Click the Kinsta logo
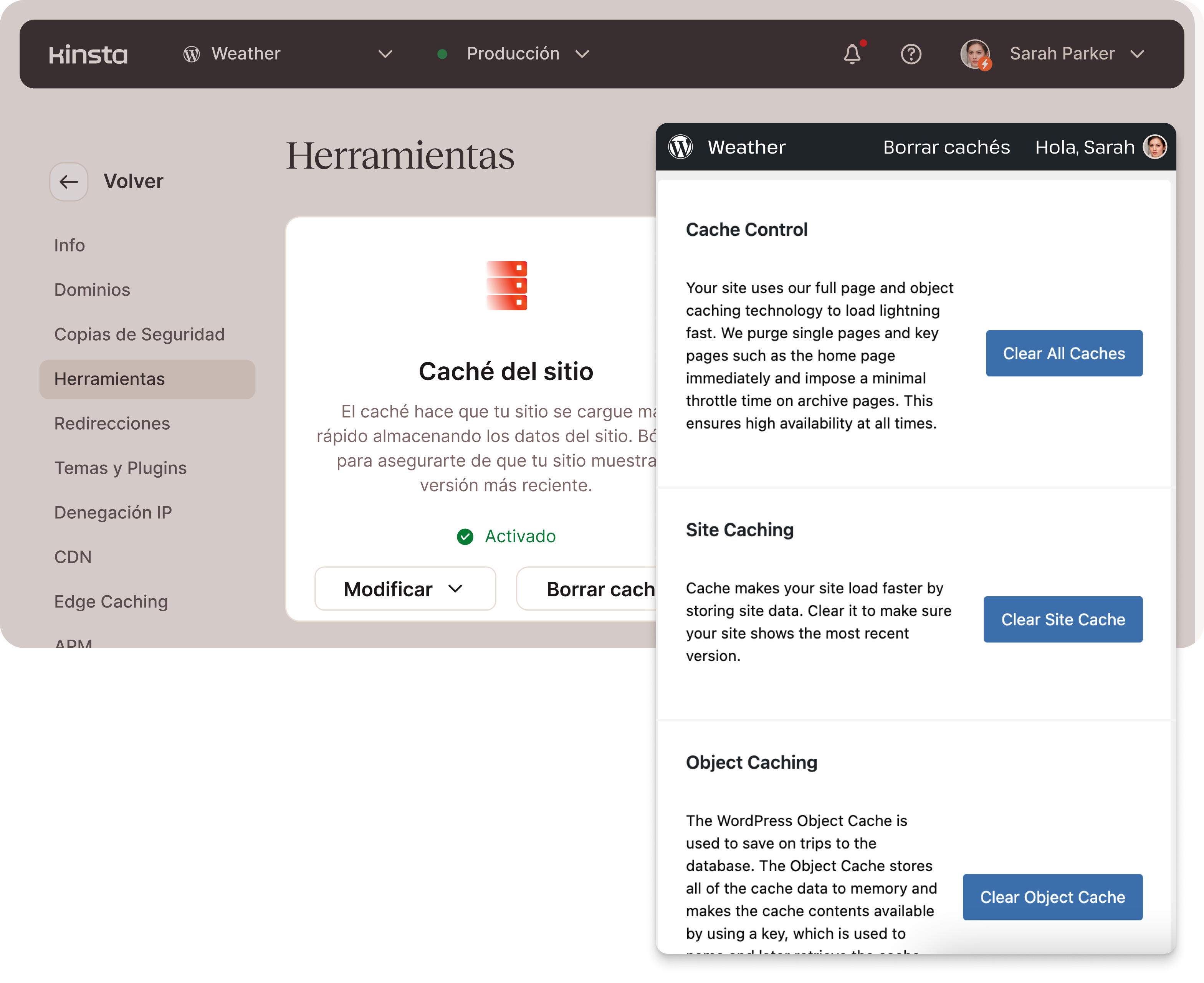The image size is (1204, 983). coord(88,55)
